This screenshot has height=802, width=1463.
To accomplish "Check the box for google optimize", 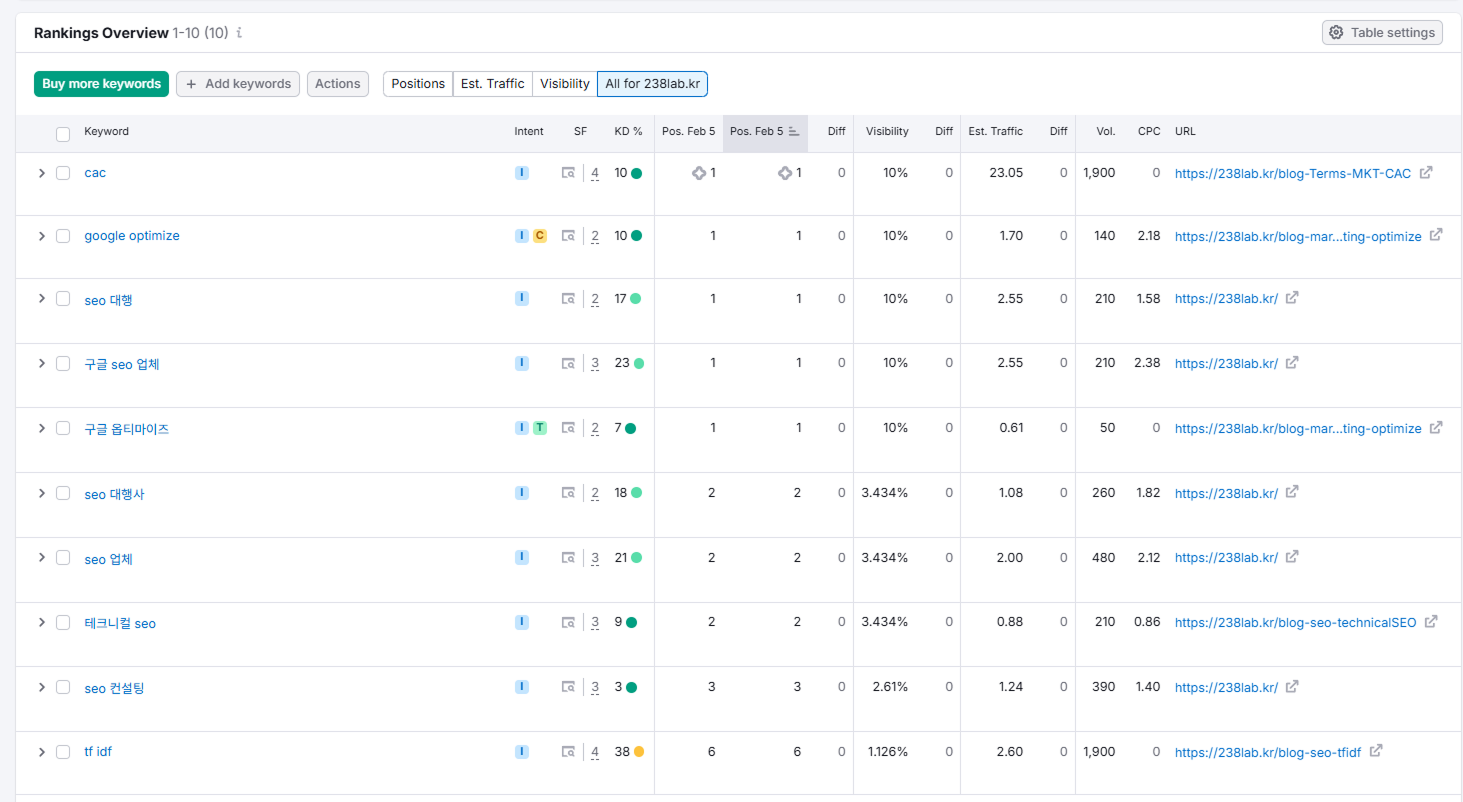I will click(x=63, y=236).
